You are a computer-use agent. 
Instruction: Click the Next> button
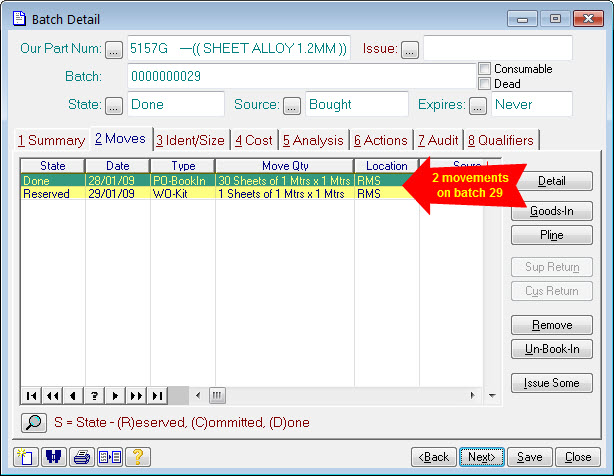(x=482, y=457)
